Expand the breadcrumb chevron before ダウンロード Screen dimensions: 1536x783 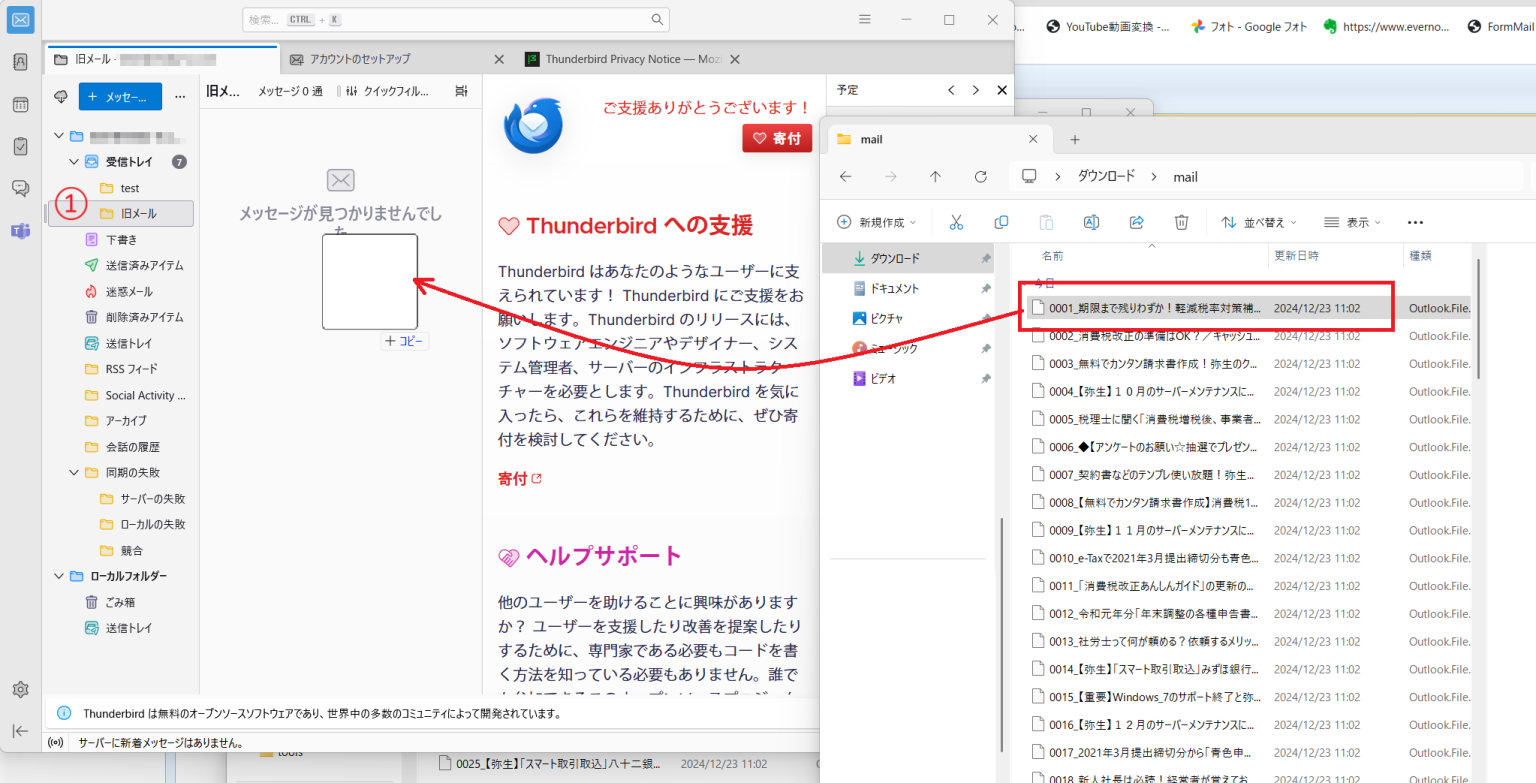pyautogui.click(x=1057, y=177)
